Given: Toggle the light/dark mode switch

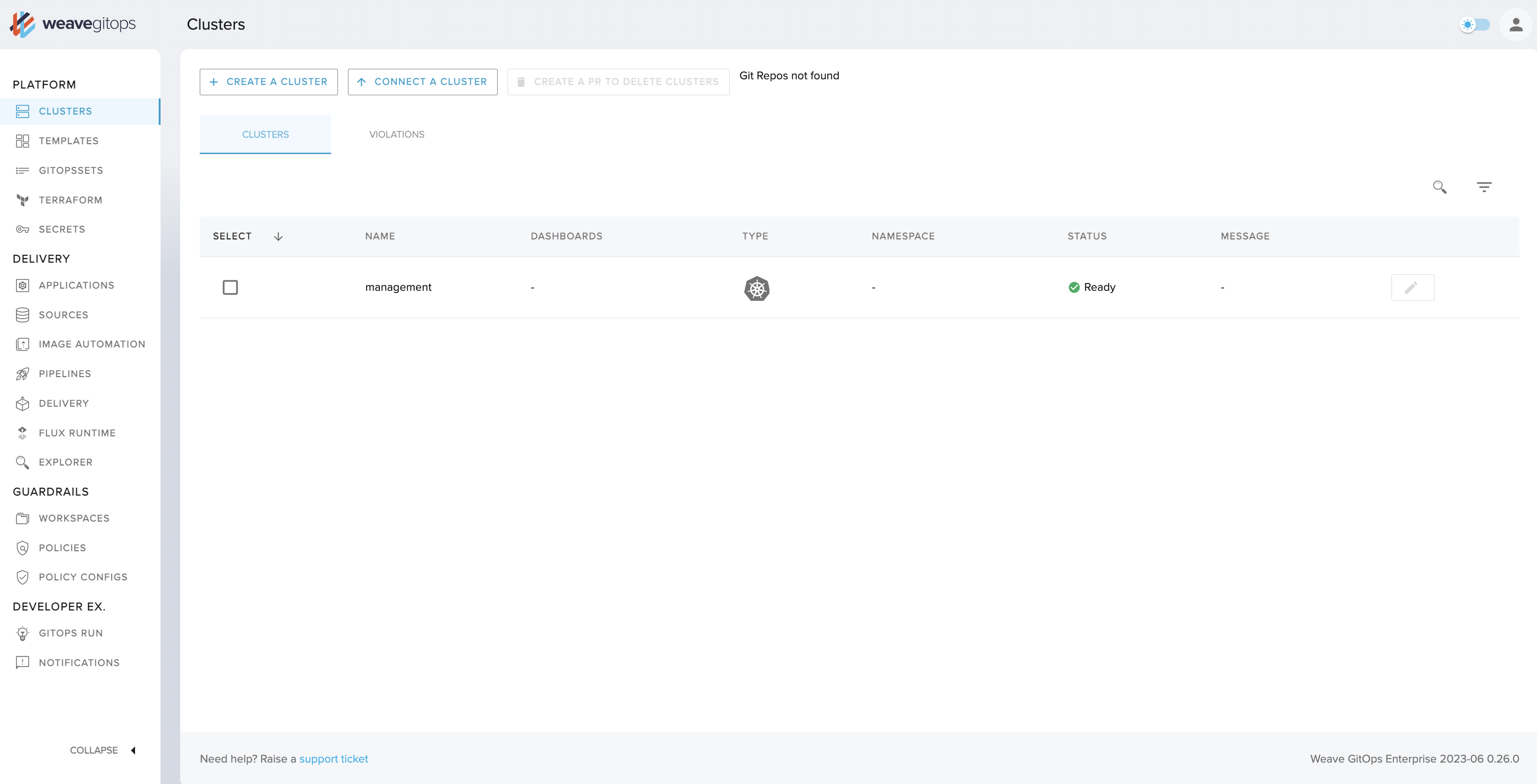Looking at the screenshot, I should pyautogui.click(x=1475, y=25).
